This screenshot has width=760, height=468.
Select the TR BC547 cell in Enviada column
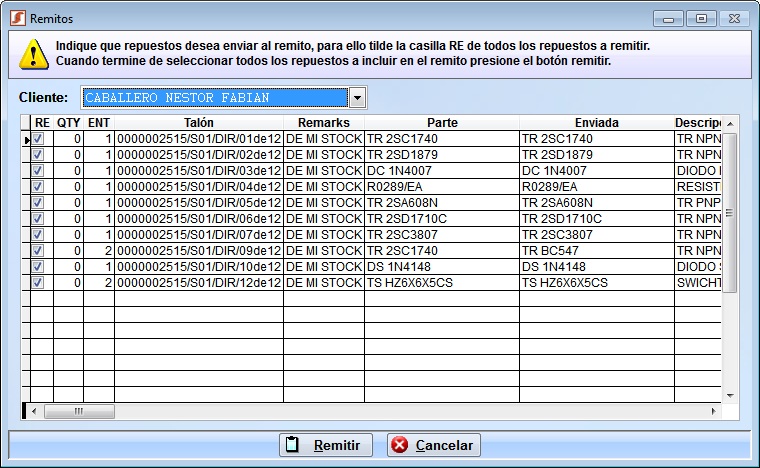point(596,251)
